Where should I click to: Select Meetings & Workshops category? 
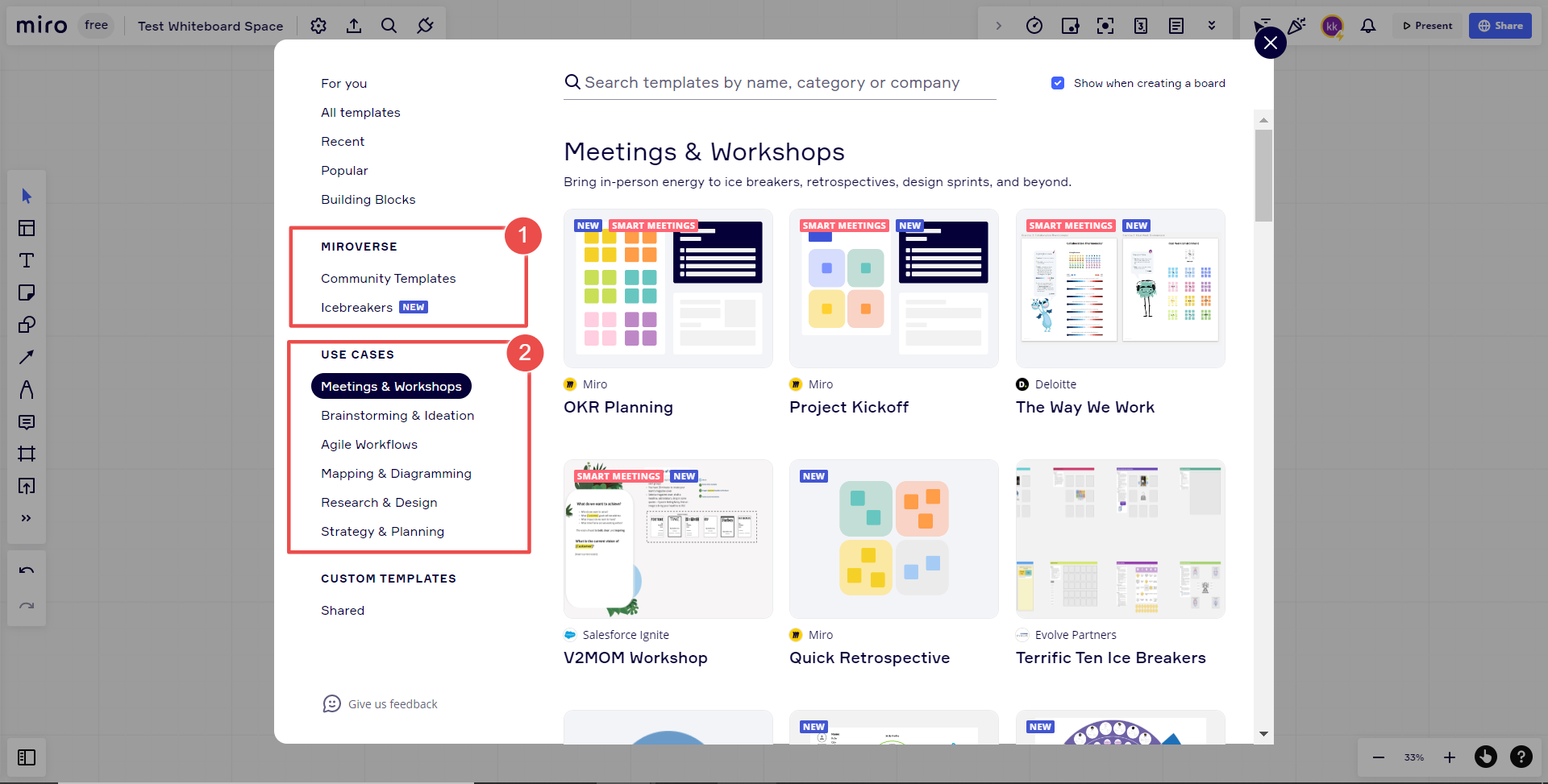(x=391, y=386)
